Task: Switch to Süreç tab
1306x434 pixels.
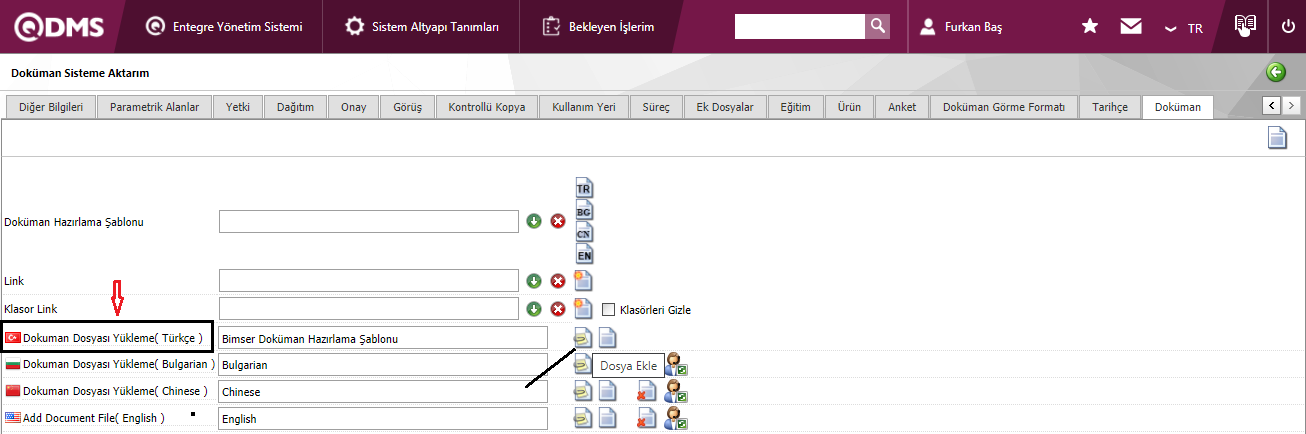Action: coord(656,107)
